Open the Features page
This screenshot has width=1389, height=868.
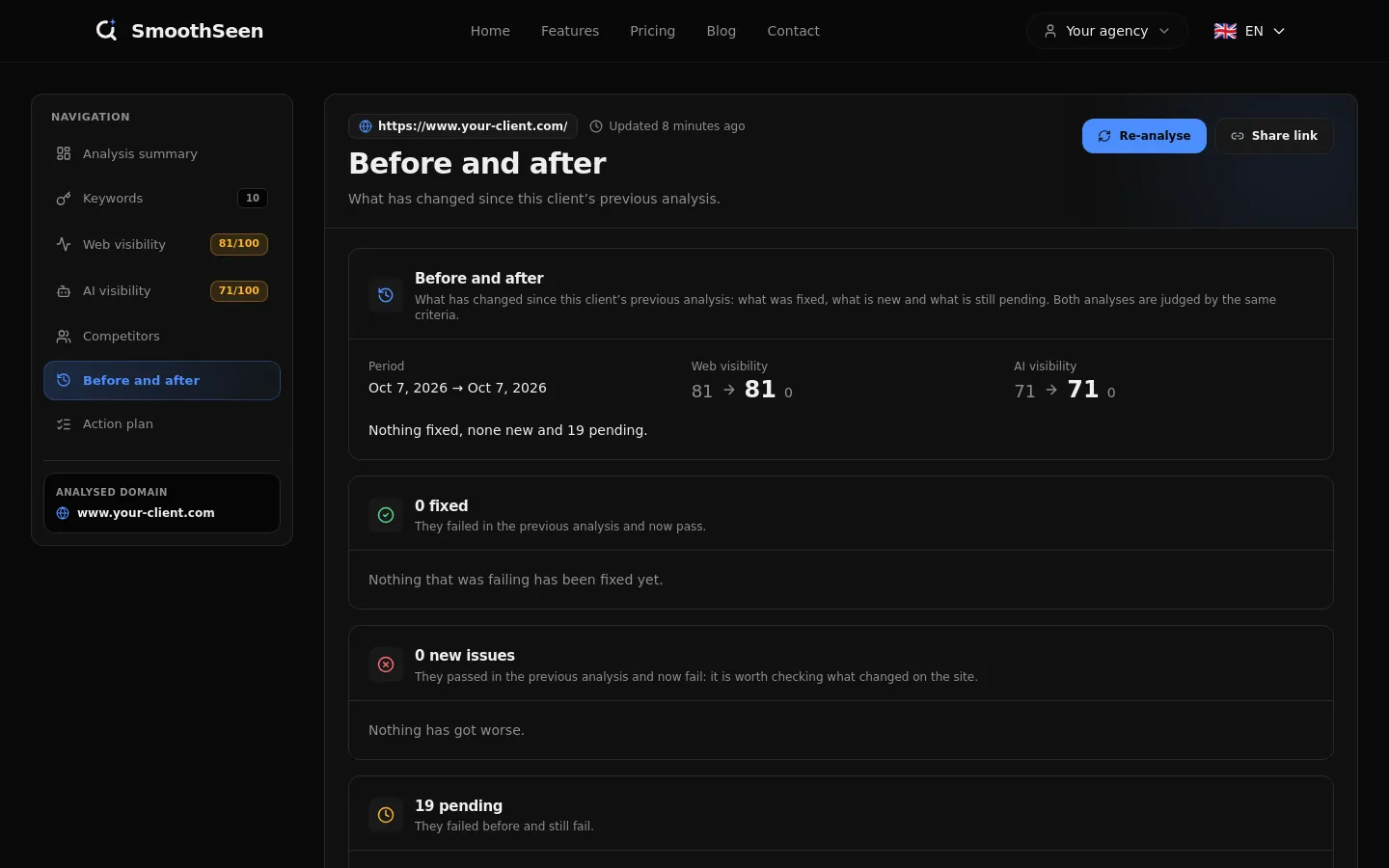point(570,31)
